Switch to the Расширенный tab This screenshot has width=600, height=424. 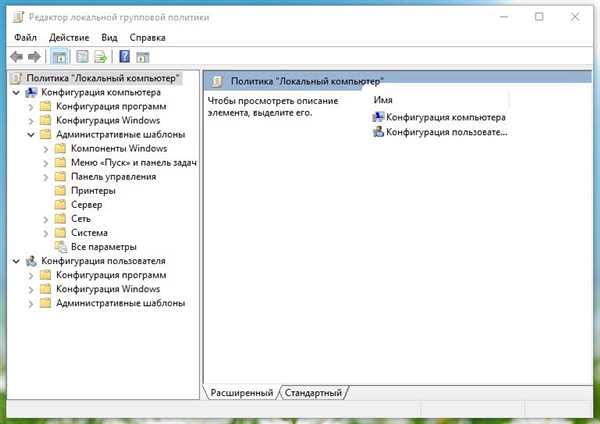241,393
